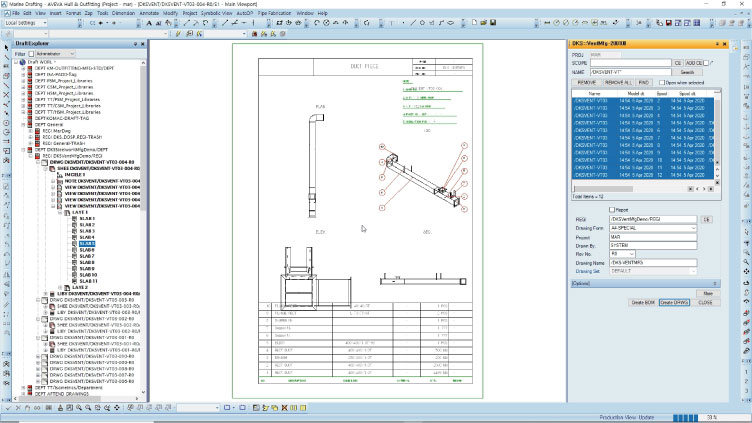752x423 pixels.
Task: Click the Create DRWGs button
Action: point(674,303)
